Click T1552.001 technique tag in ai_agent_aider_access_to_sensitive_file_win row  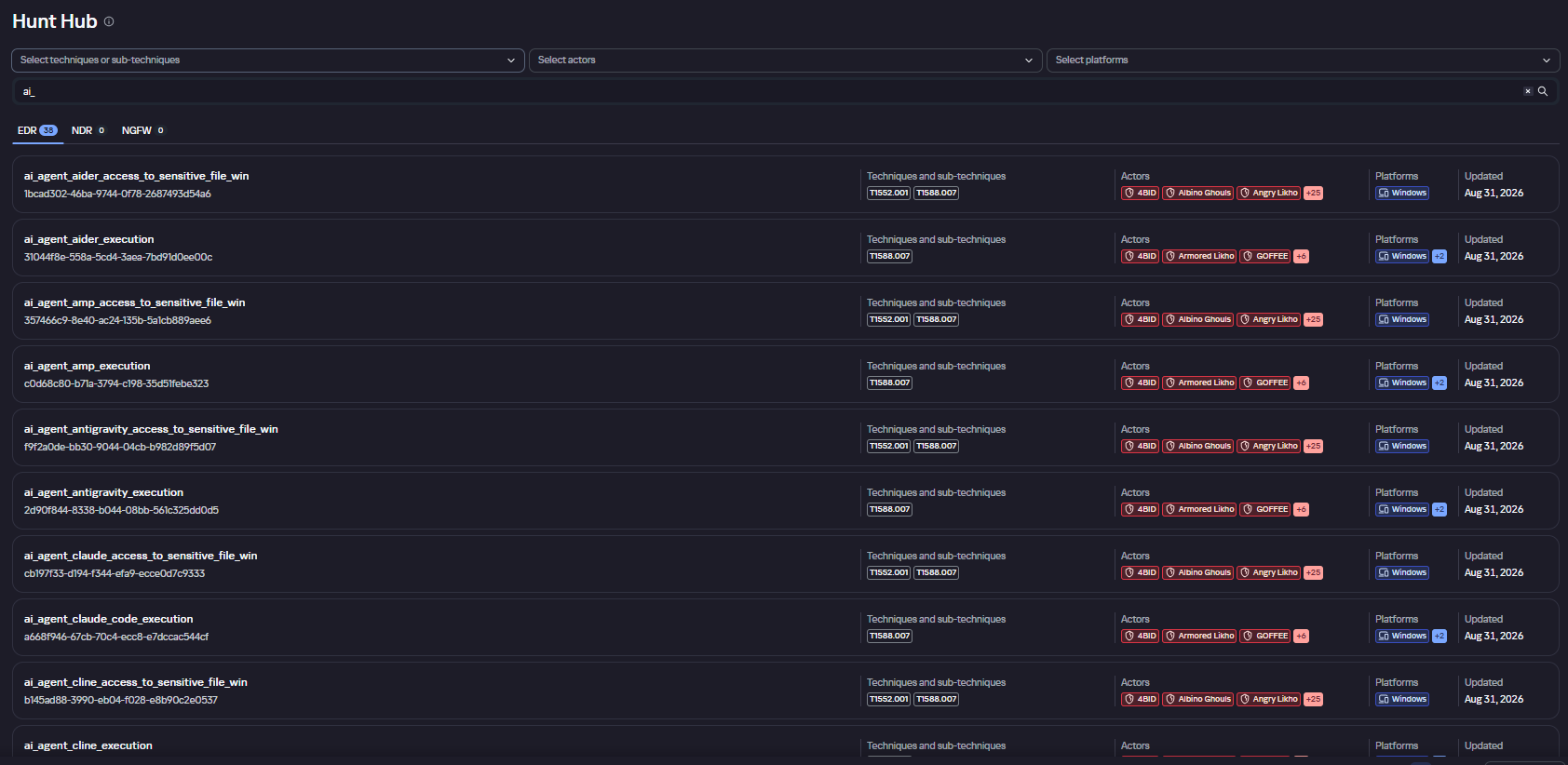(889, 194)
